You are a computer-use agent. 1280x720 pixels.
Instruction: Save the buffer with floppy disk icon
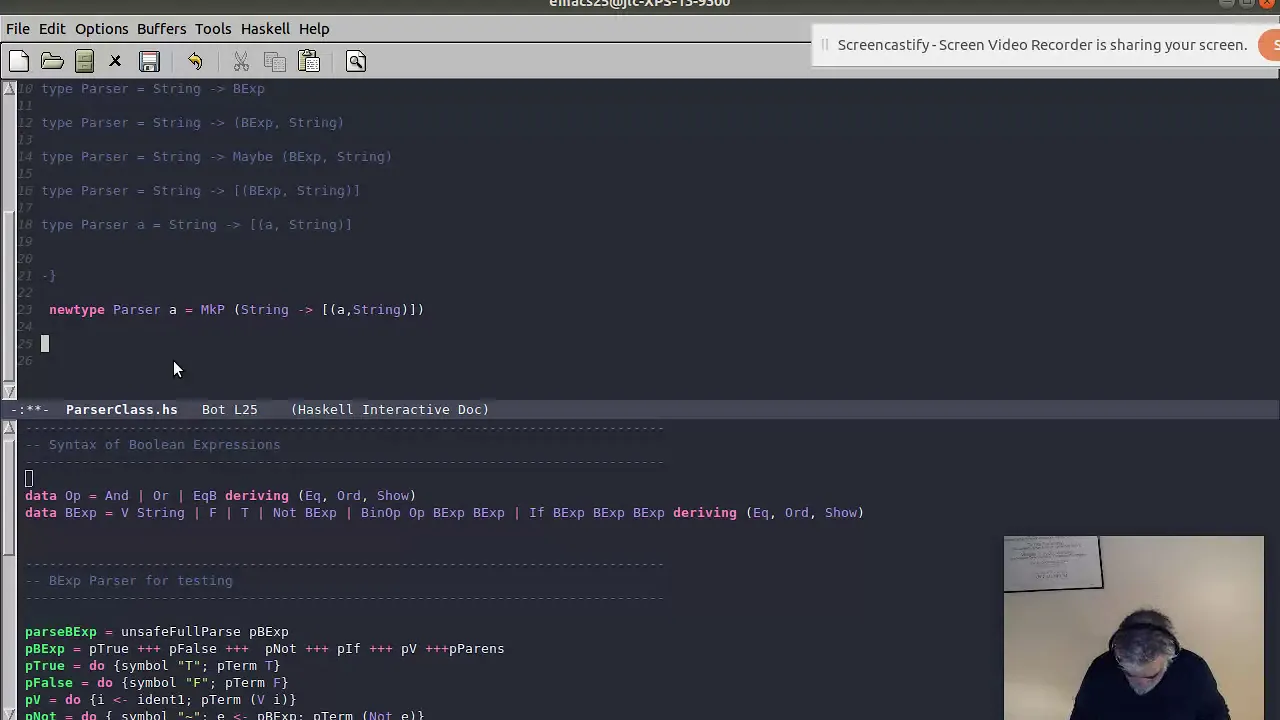pos(149,62)
